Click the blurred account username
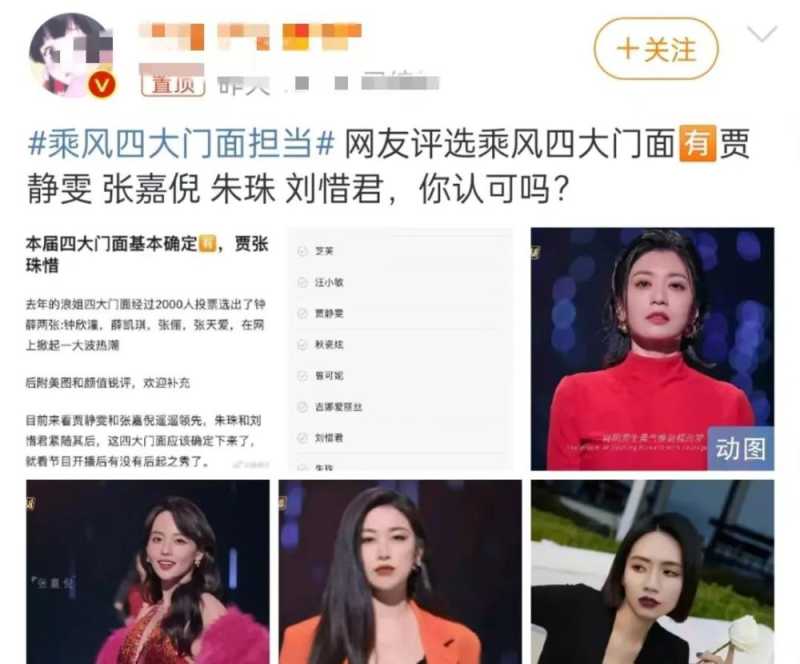Viewport: 800px width, 664px height. [250, 36]
